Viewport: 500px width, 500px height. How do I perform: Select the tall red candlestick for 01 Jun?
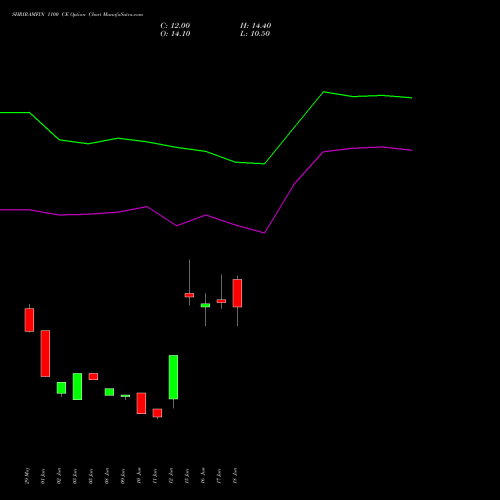coord(45,353)
